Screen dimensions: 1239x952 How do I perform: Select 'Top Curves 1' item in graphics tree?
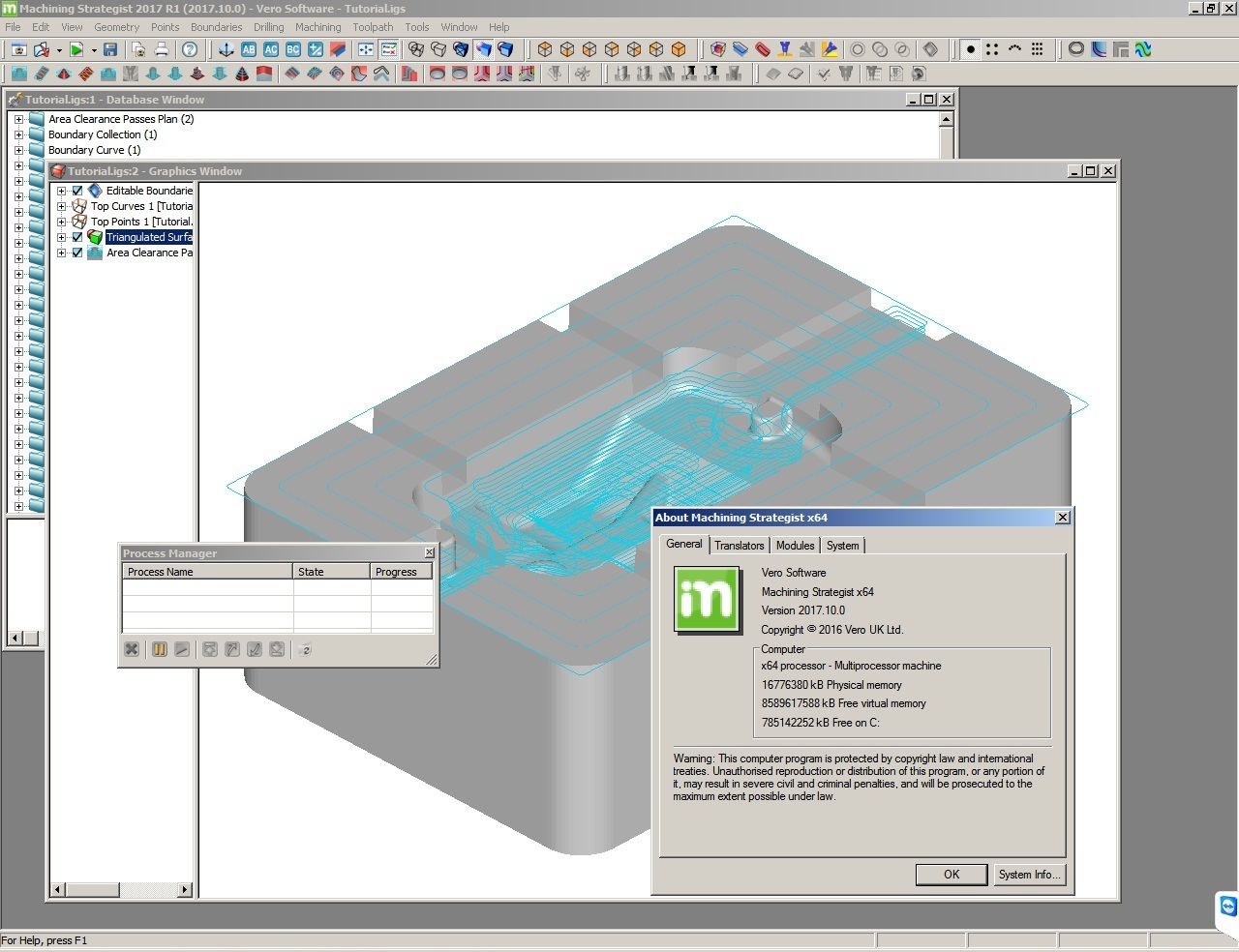142,206
